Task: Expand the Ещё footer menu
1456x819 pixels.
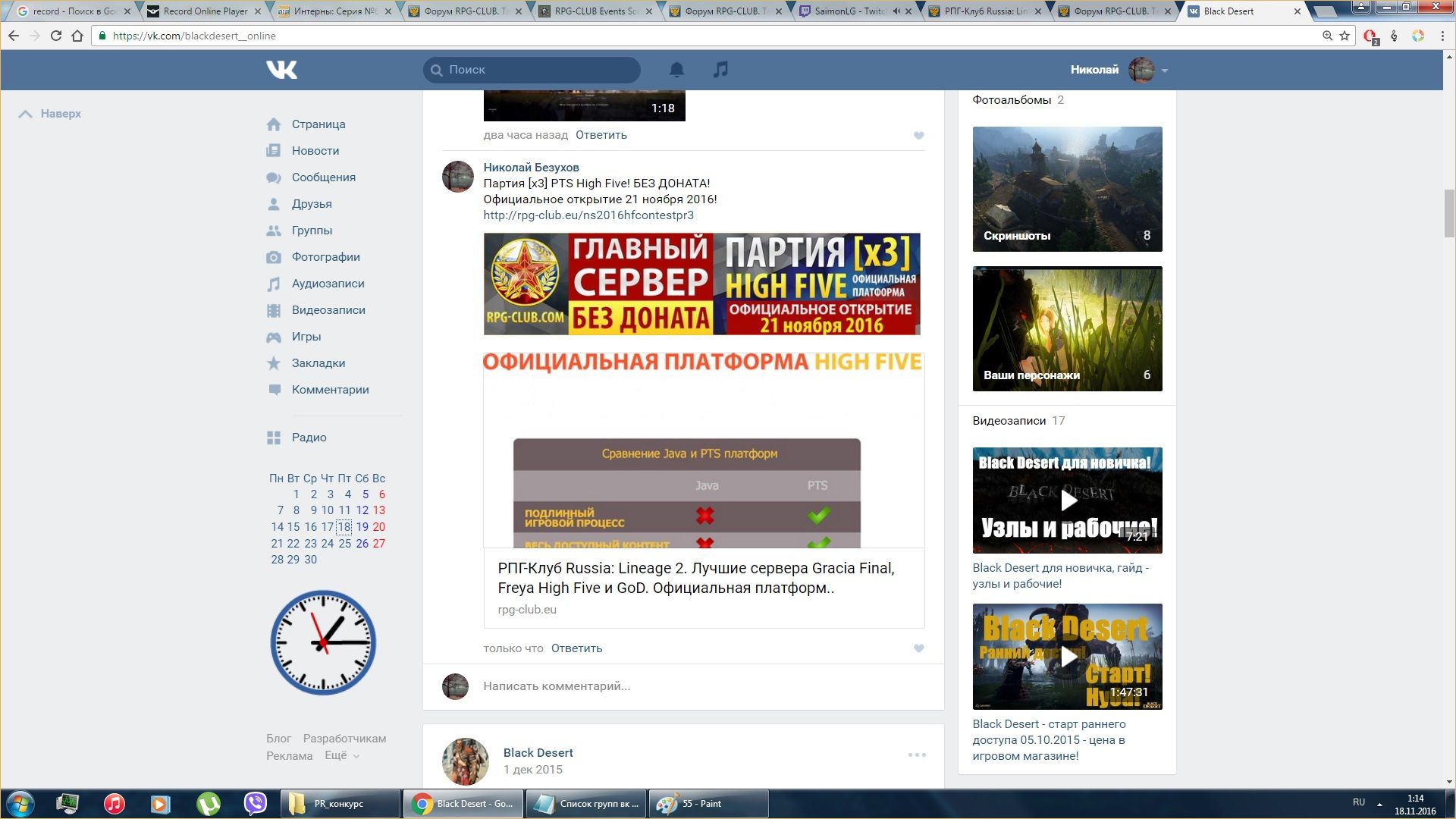Action: click(x=341, y=756)
